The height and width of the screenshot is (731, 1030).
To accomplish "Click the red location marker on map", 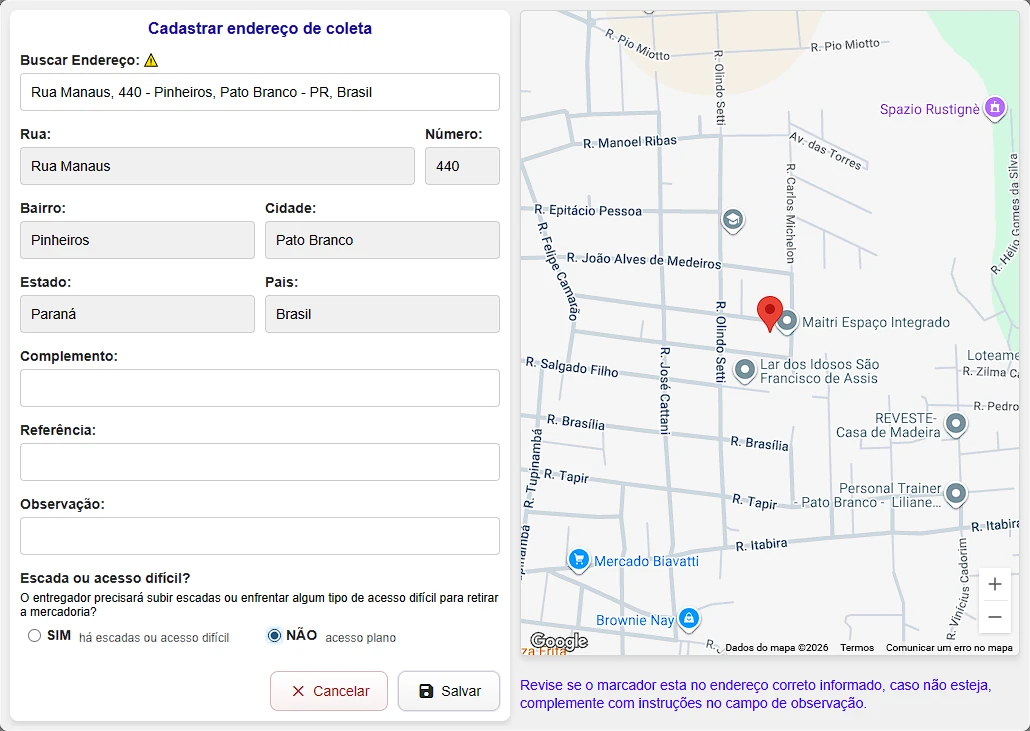I will (770, 314).
